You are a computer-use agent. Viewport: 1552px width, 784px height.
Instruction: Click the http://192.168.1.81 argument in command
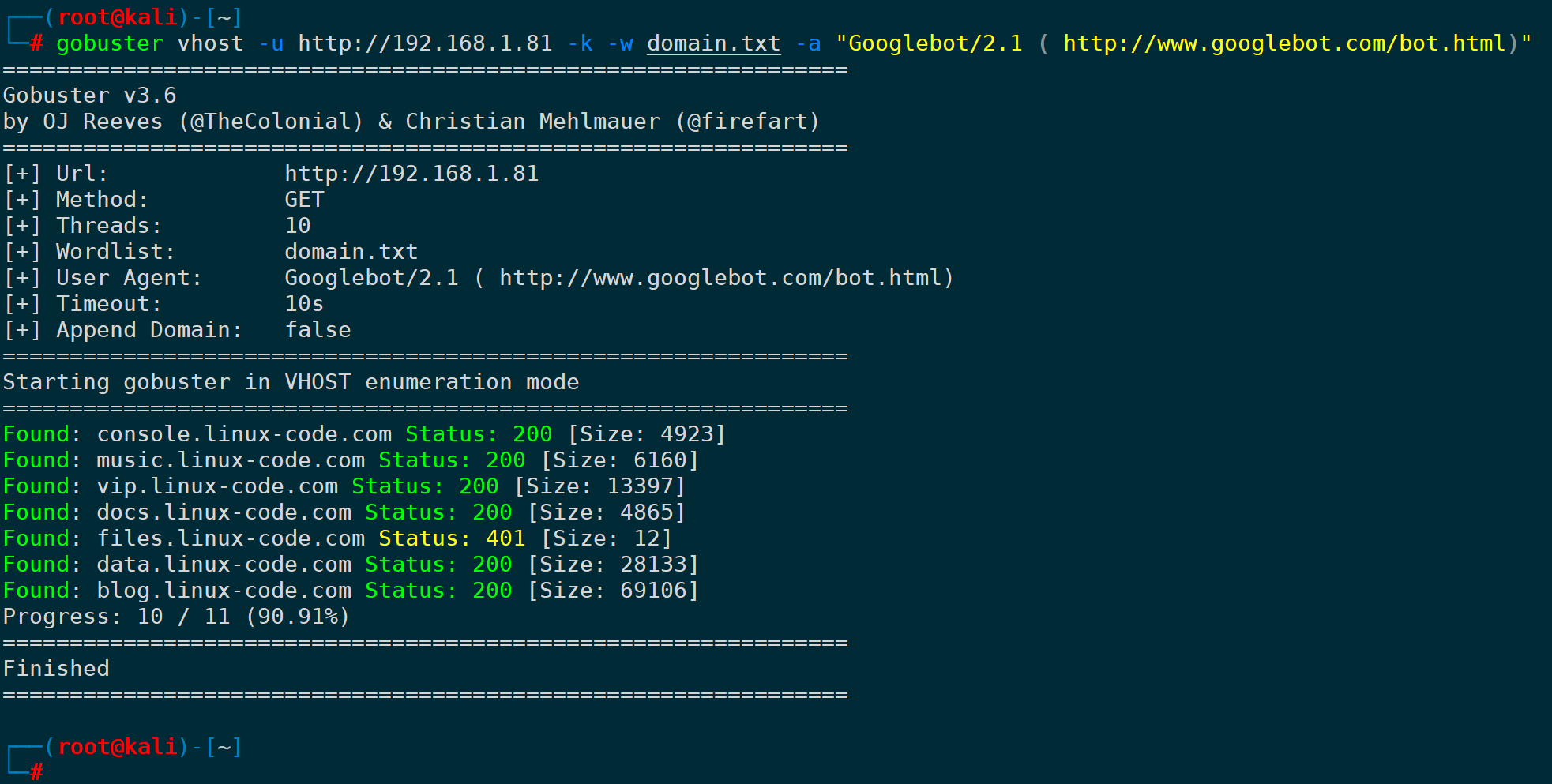point(425,43)
